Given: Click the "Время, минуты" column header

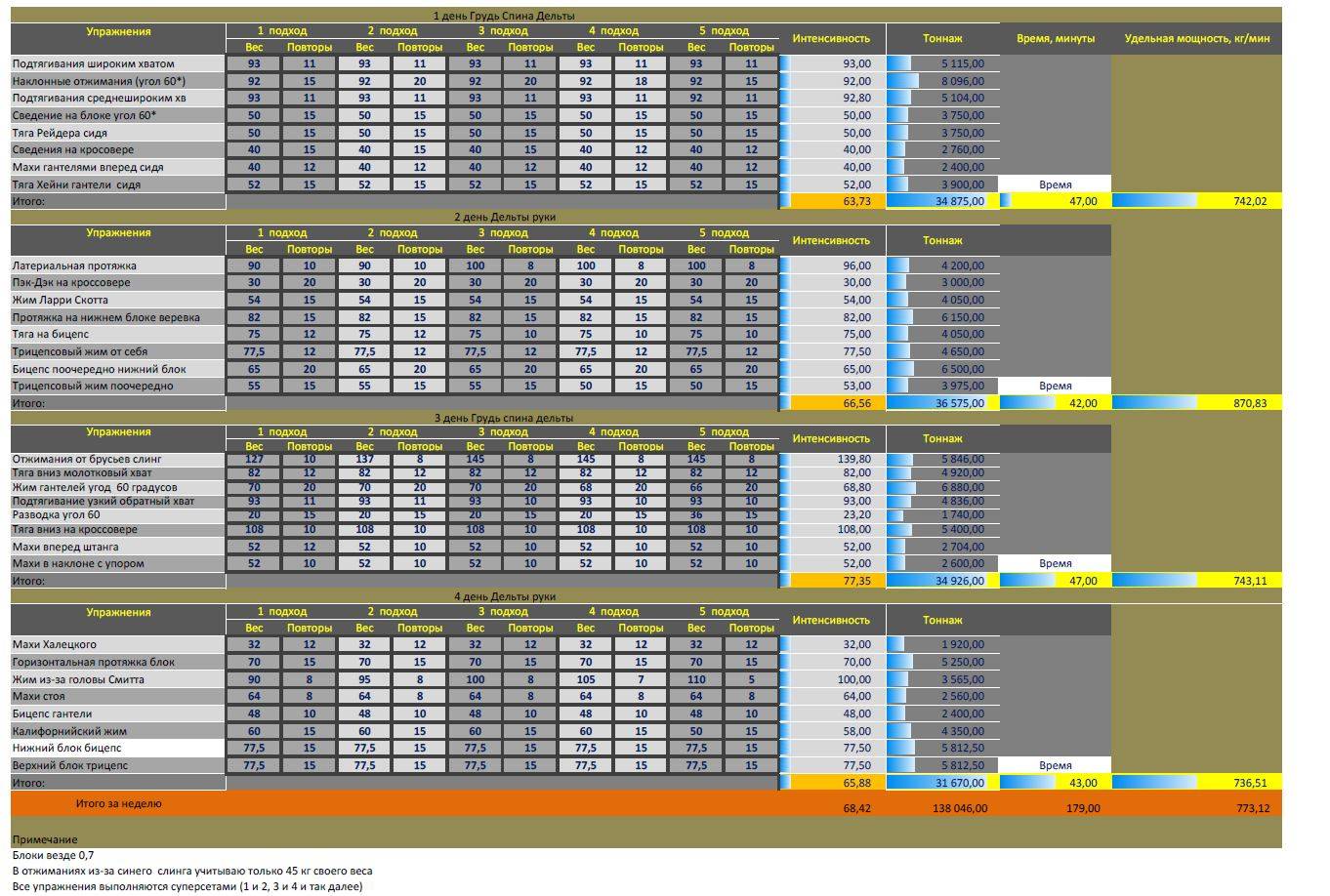Looking at the screenshot, I should click(1056, 39).
